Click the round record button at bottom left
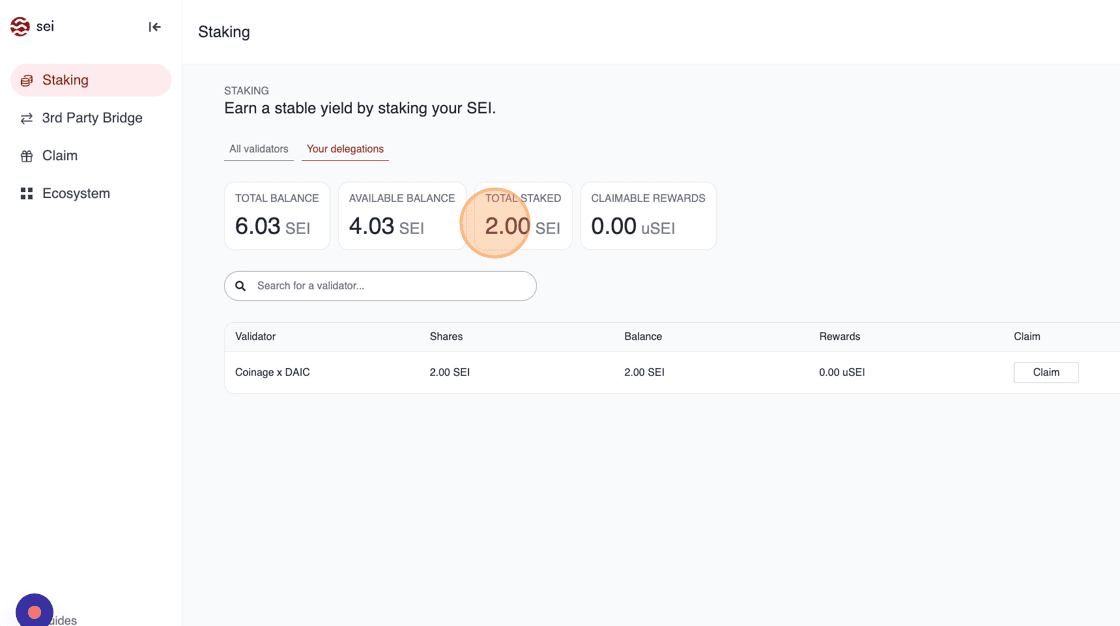Image resolution: width=1120 pixels, height=626 pixels. (x=34, y=611)
